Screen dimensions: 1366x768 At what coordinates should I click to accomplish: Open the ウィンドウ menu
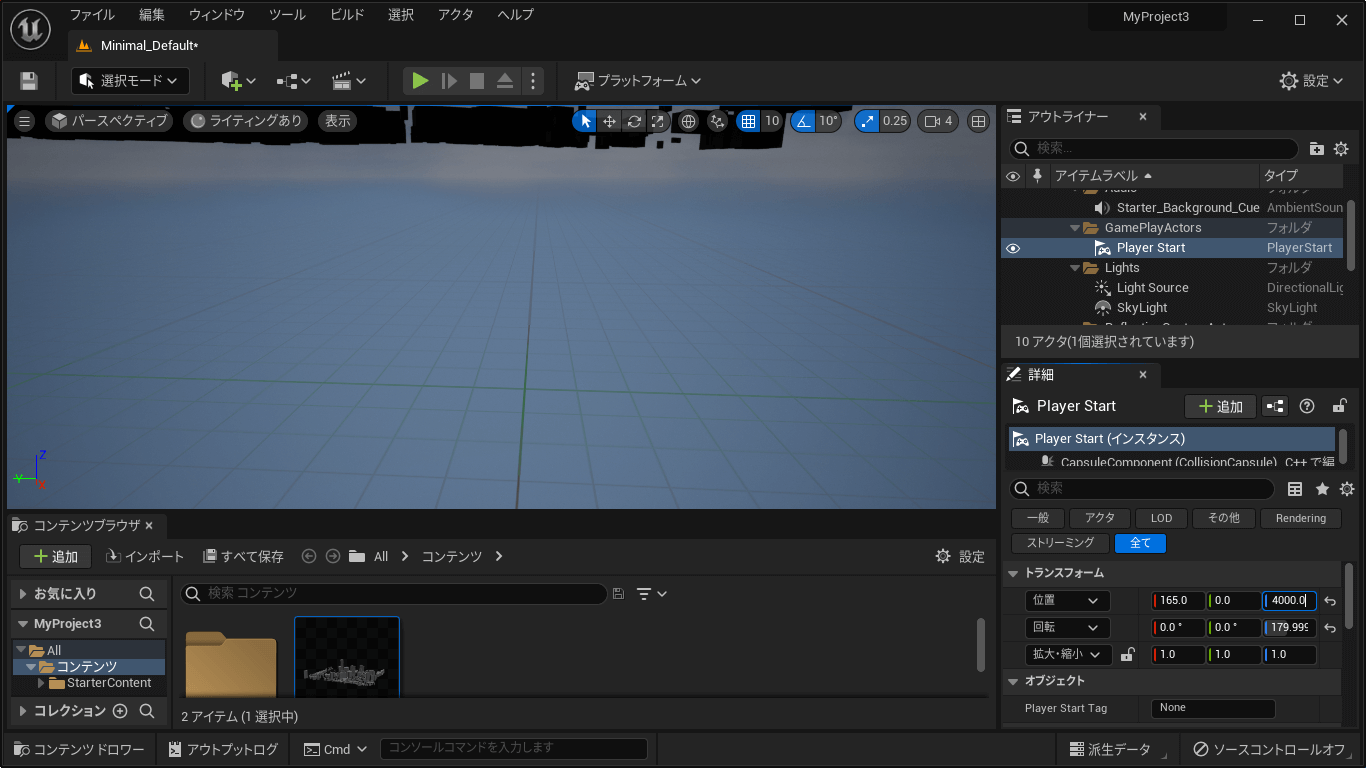(217, 15)
